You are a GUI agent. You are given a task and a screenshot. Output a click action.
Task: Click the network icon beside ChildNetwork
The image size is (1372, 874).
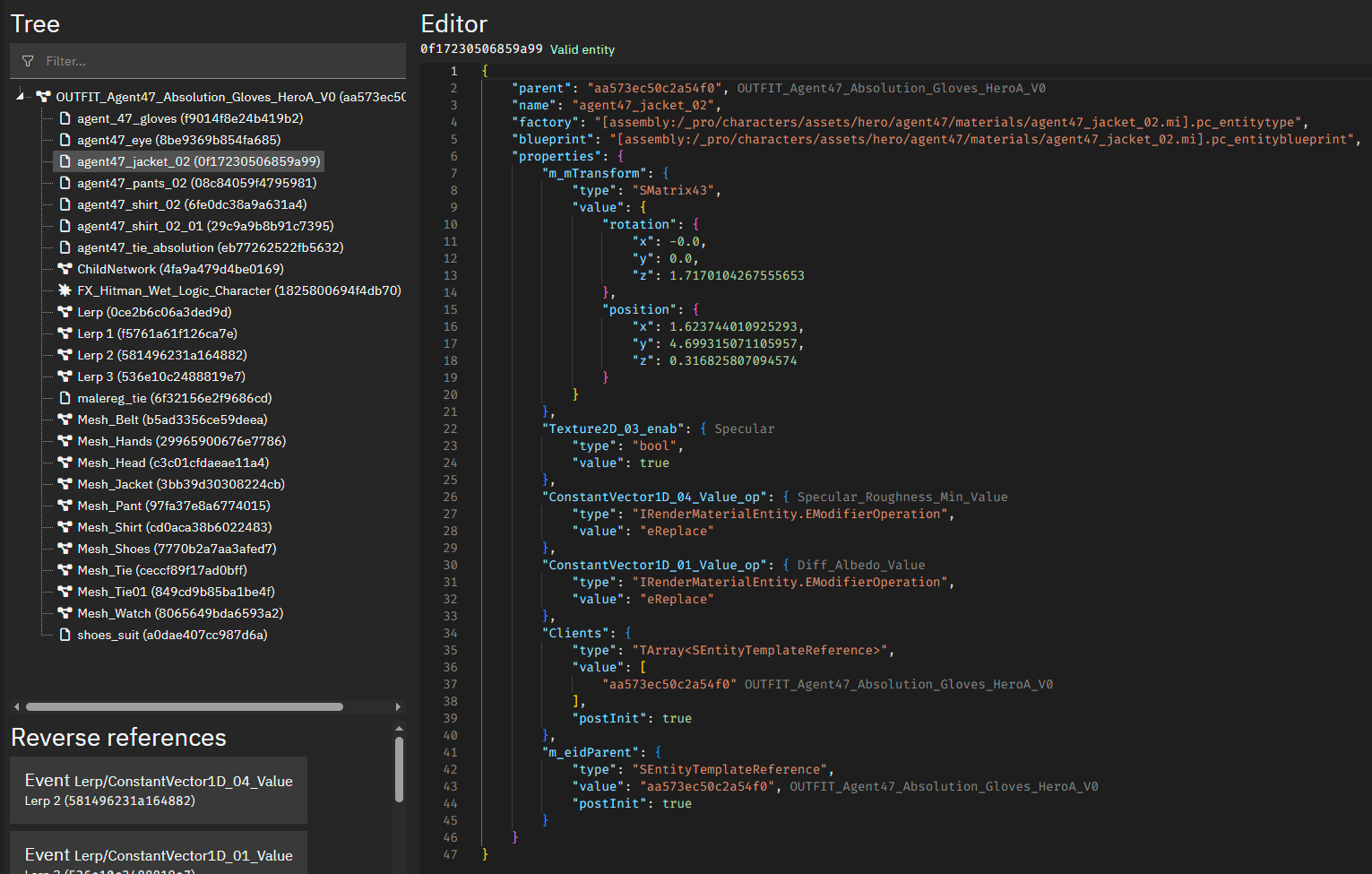coord(65,269)
